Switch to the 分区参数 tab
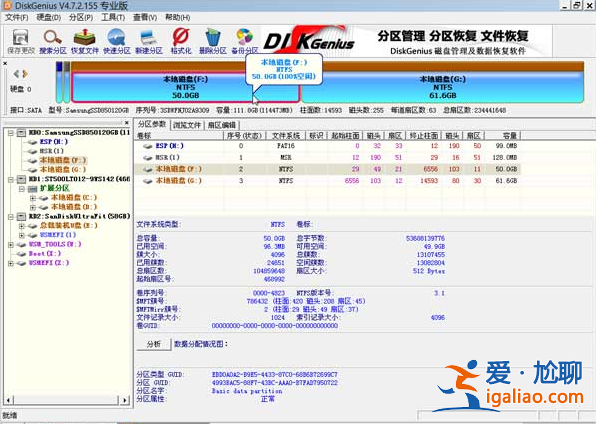Image resolution: width=596 pixels, height=424 pixels. pyautogui.click(x=152, y=124)
